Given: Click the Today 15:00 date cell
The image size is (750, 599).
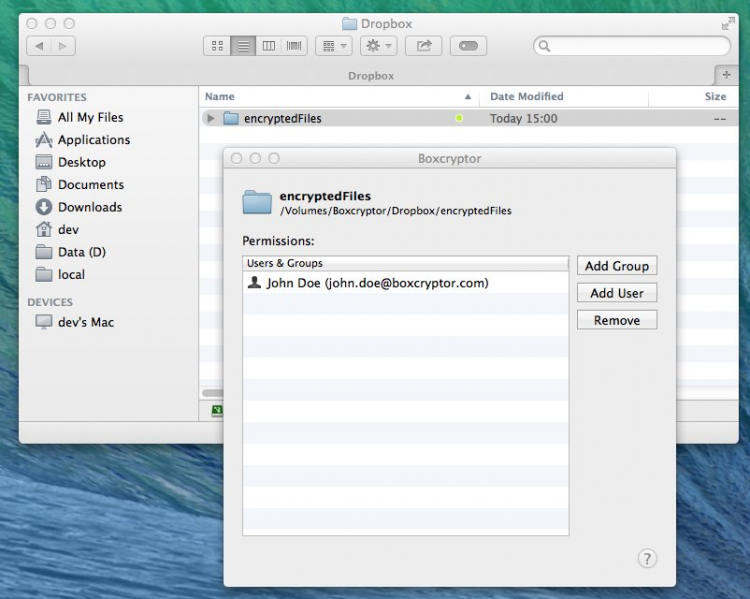Looking at the screenshot, I should (524, 119).
